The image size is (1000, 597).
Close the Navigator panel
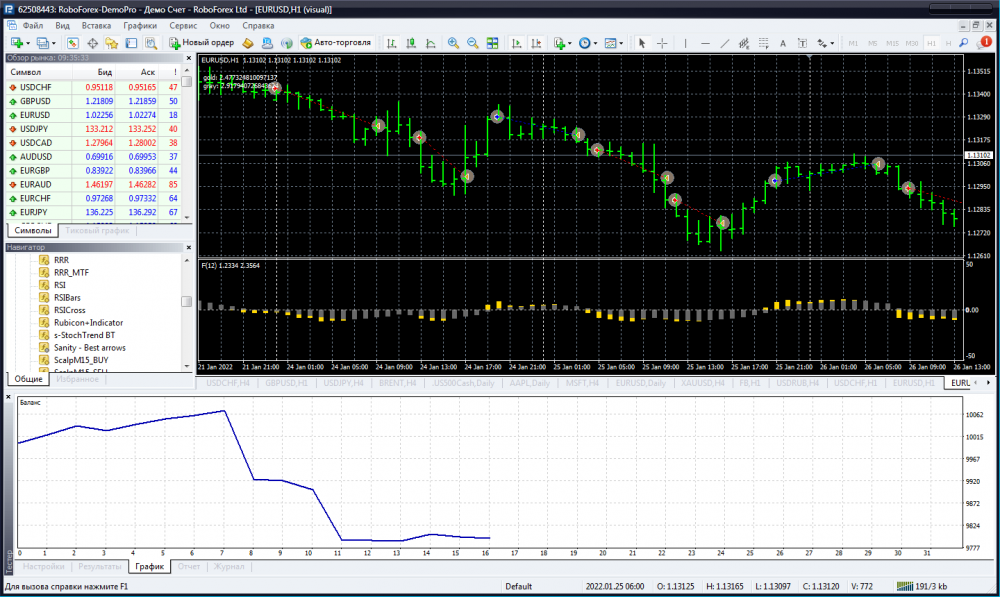coord(188,247)
